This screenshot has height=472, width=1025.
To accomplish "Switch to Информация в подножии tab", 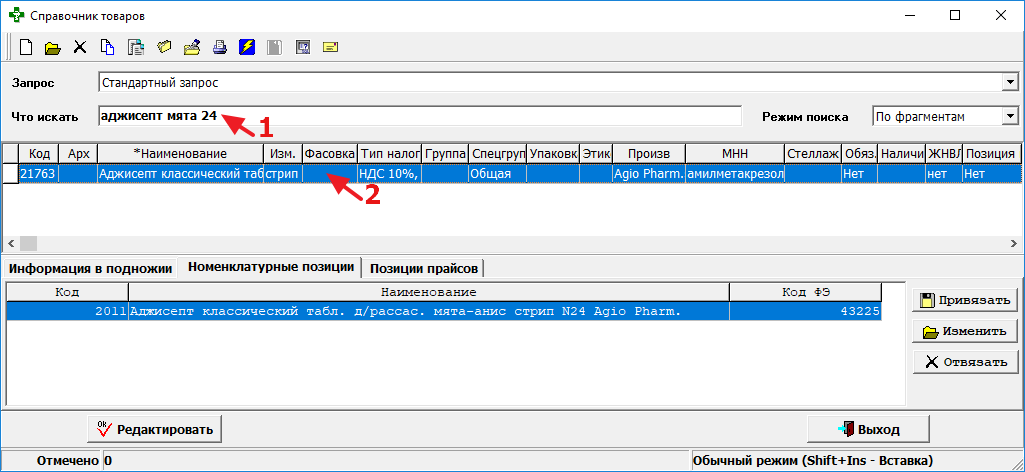I will click(x=91, y=268).
